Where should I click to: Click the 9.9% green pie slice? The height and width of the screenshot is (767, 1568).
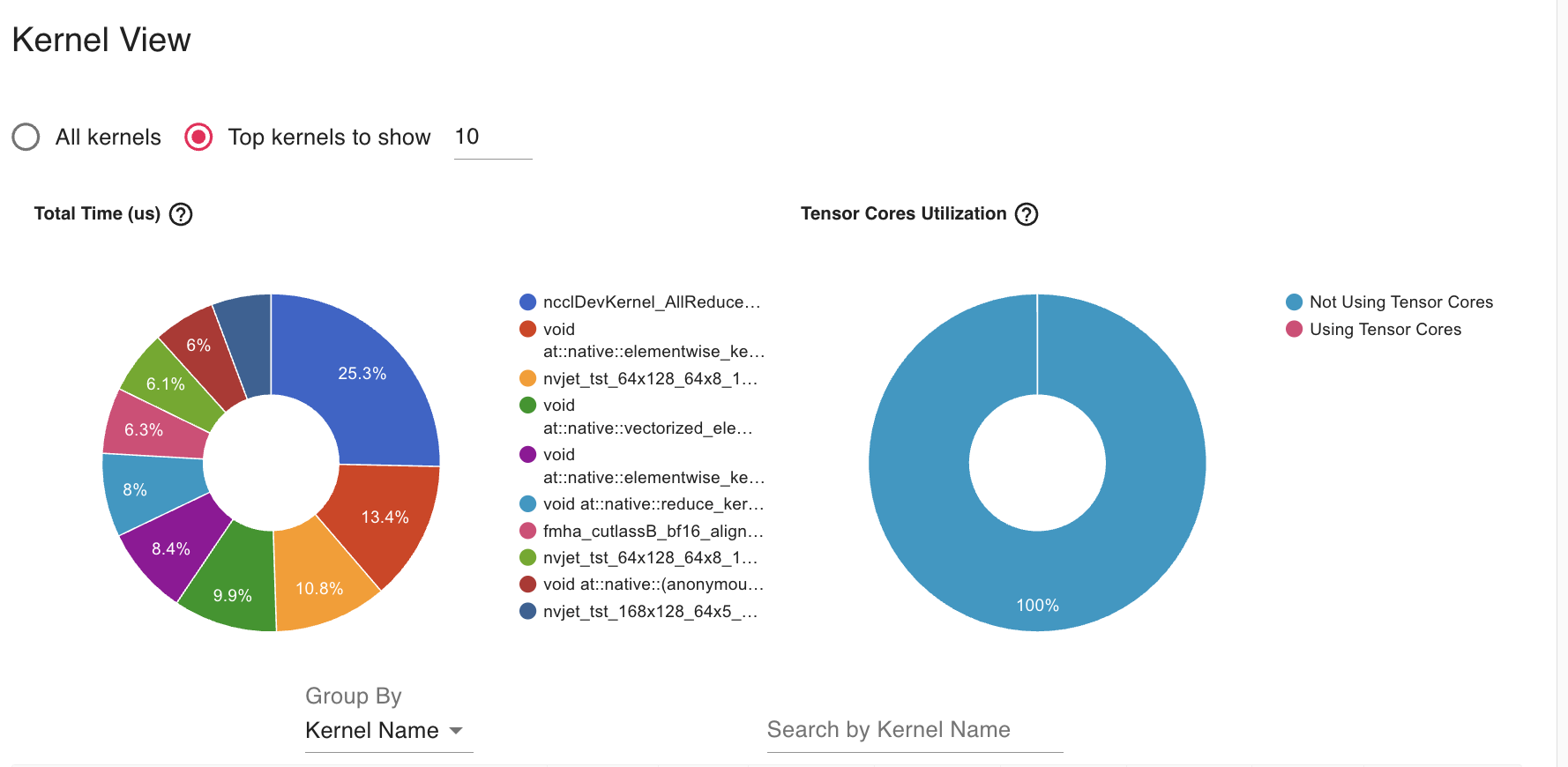click(x=233, y=595)
